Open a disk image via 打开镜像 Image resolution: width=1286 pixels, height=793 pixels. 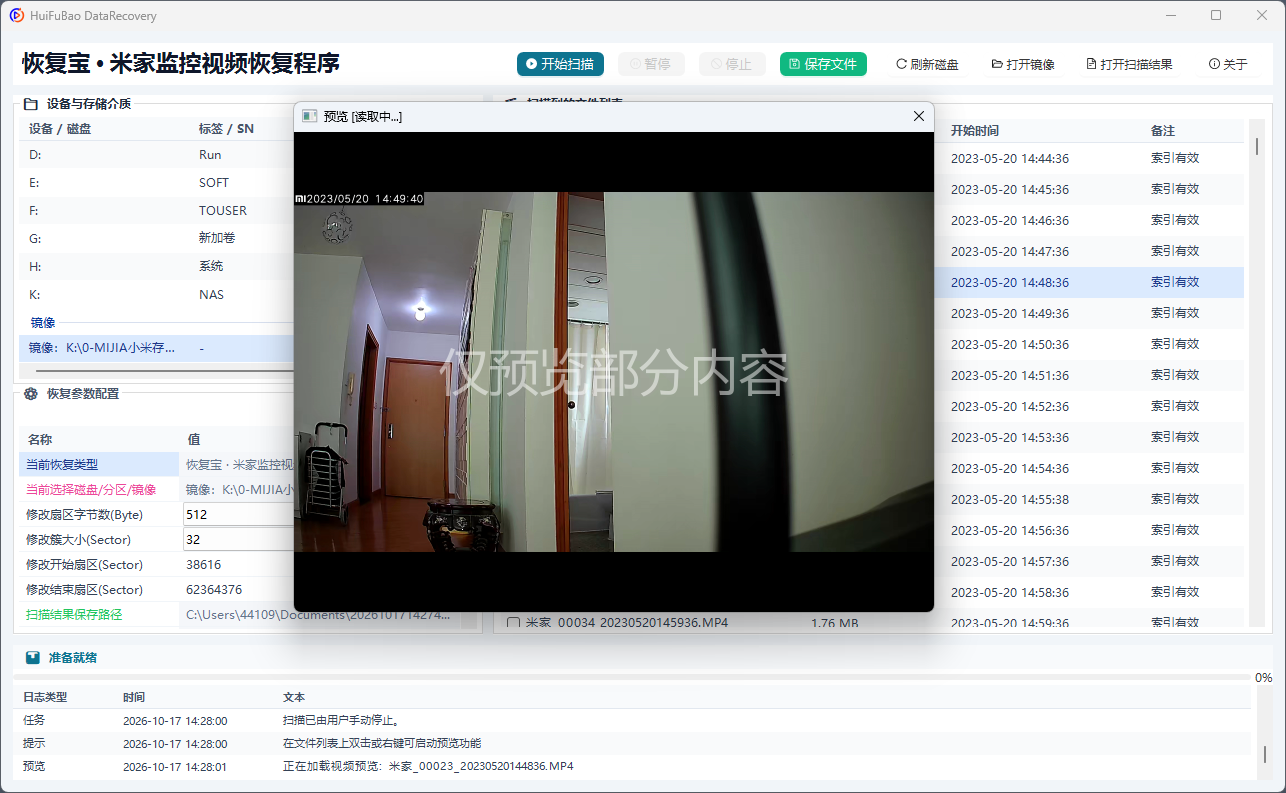1023,64
